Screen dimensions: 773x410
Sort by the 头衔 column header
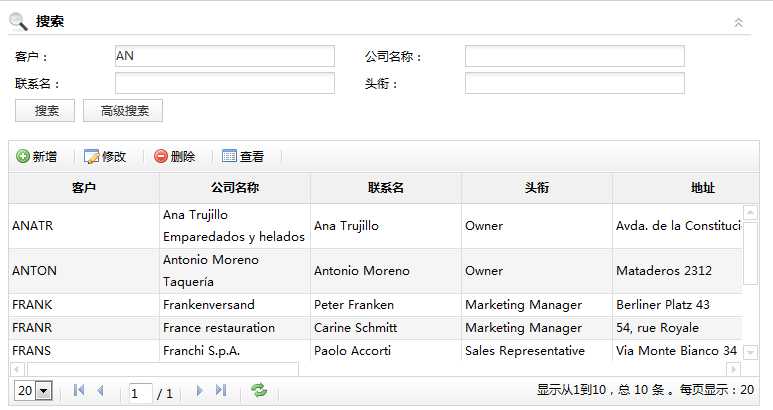pyautogui.click(x=537, y=188)
